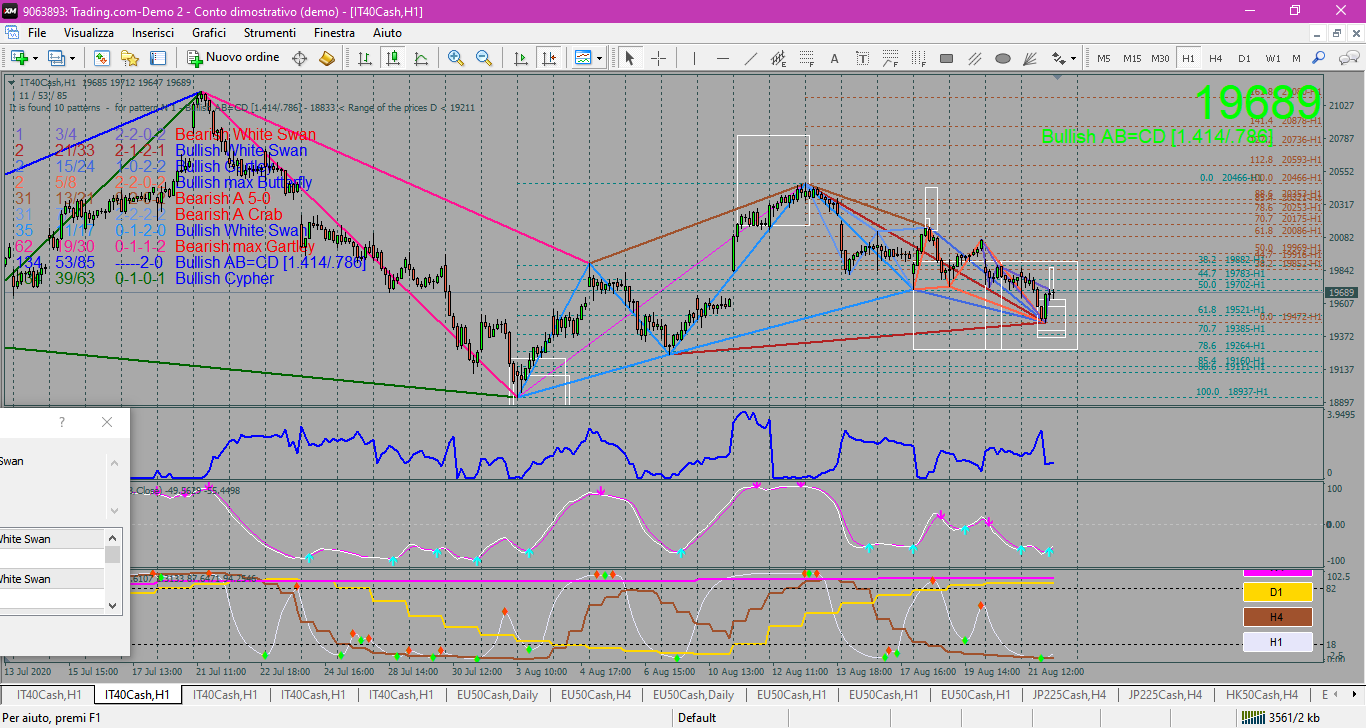Expand the arrows objects dropdown arrow
Viewport: 1366px width, 728px height.
coord(1075,58)
